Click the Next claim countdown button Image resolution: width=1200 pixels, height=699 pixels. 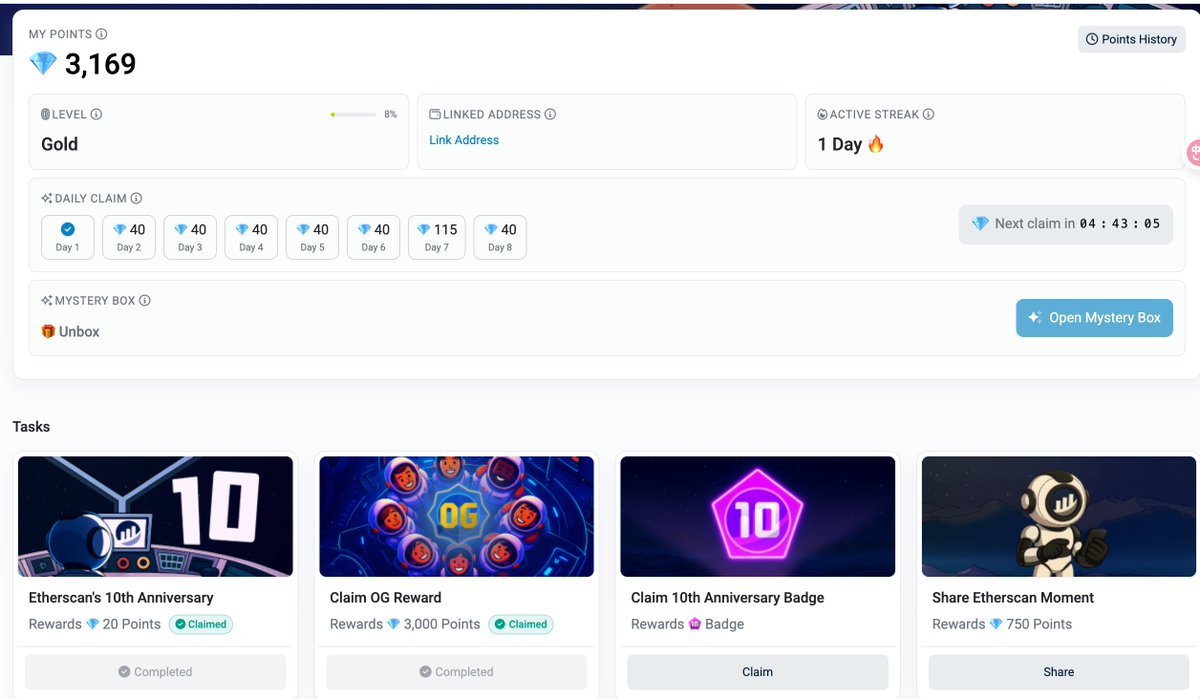coord(1066,224)
